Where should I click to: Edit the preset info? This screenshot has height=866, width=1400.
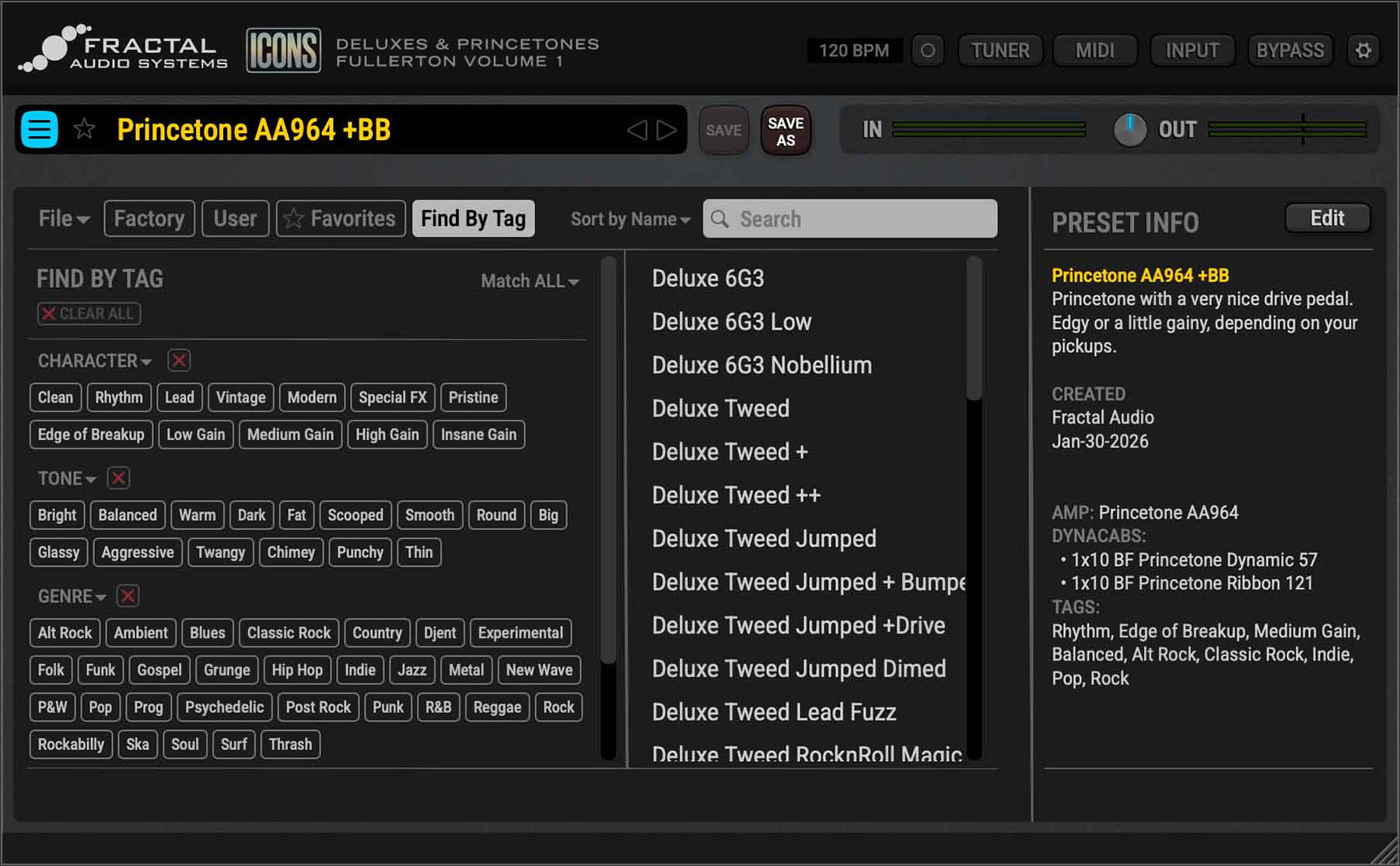[x=1327, y=218]
